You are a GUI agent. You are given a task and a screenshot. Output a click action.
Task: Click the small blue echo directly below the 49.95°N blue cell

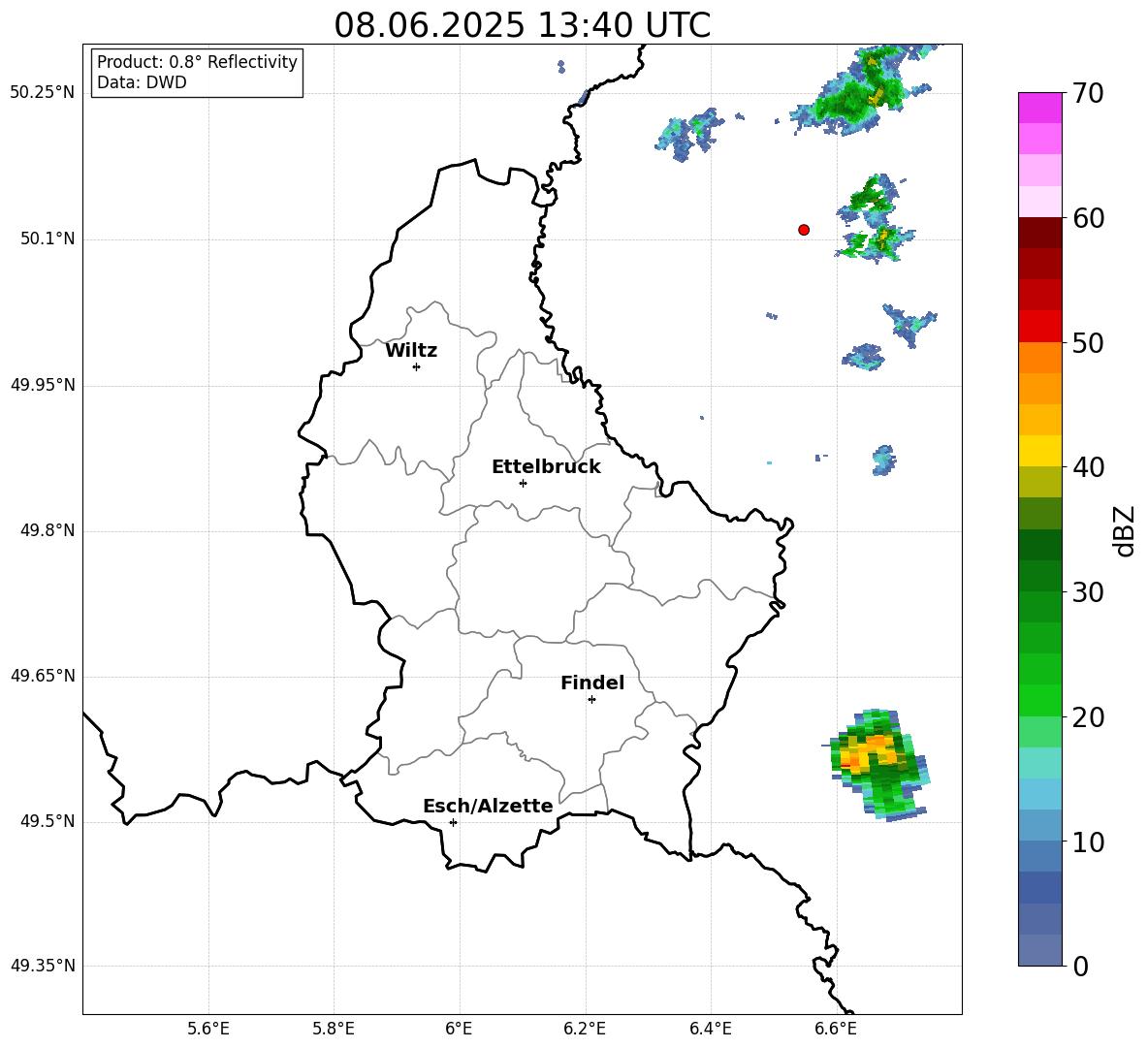click(884, 460)
